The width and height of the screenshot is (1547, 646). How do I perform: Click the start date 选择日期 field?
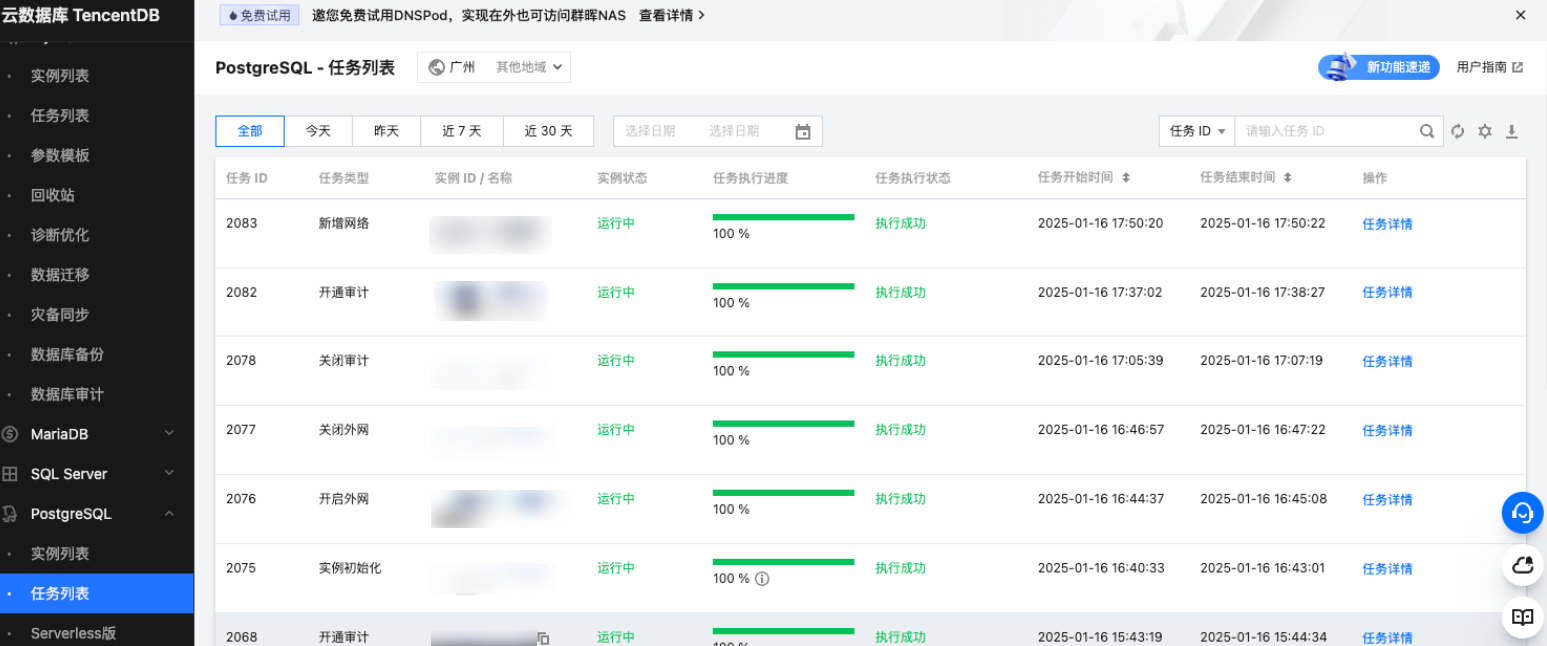[650, 131]
